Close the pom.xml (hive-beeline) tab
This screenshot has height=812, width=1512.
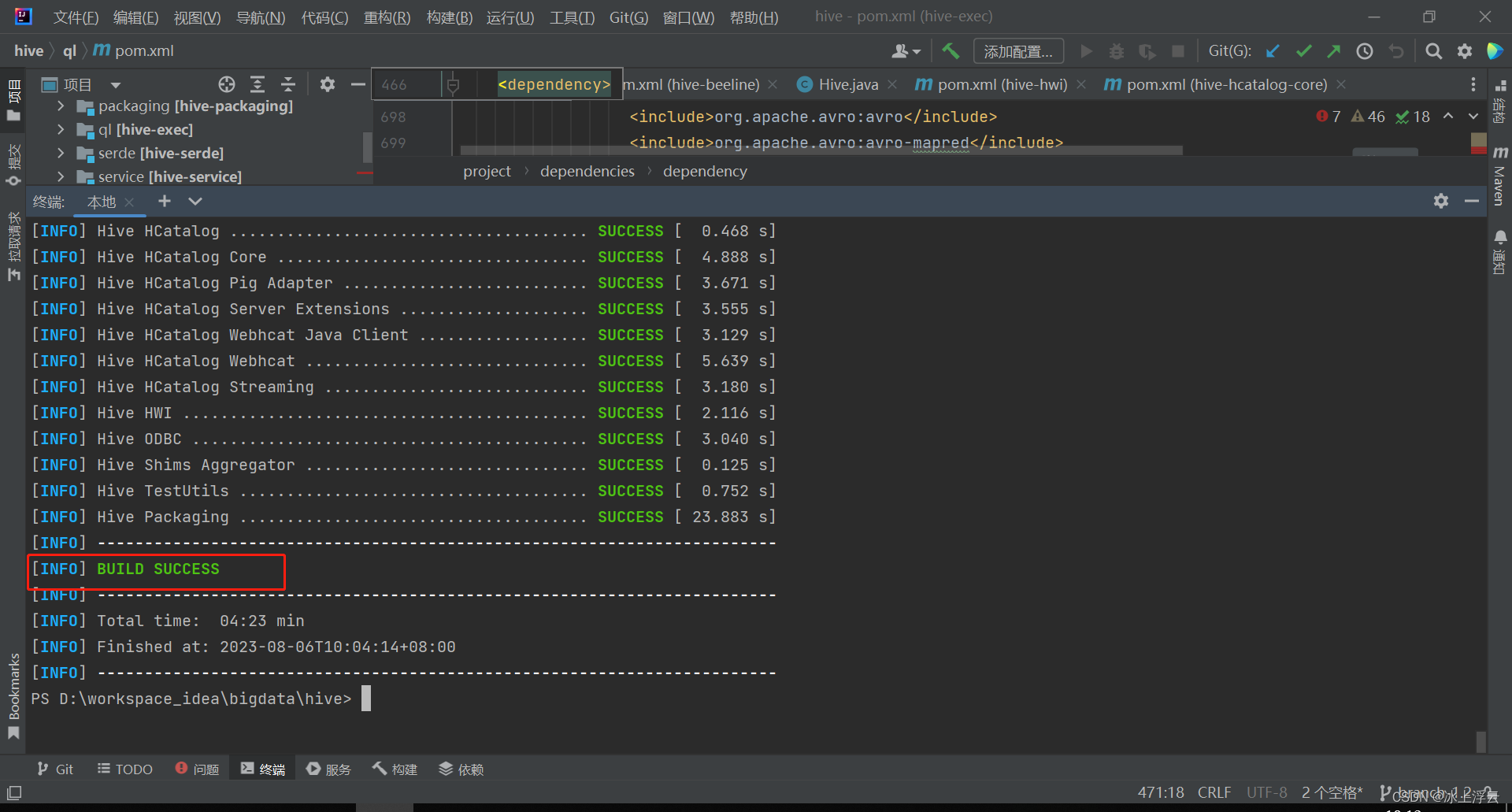(x=773, y=84)
